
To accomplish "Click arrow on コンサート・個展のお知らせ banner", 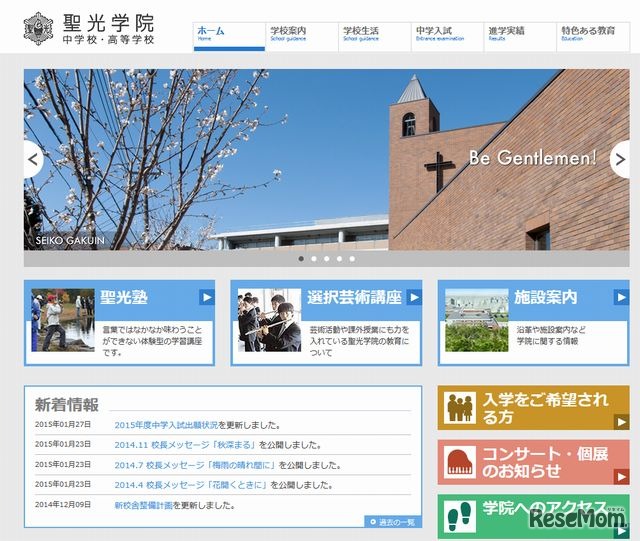I will tap(621, 476).
